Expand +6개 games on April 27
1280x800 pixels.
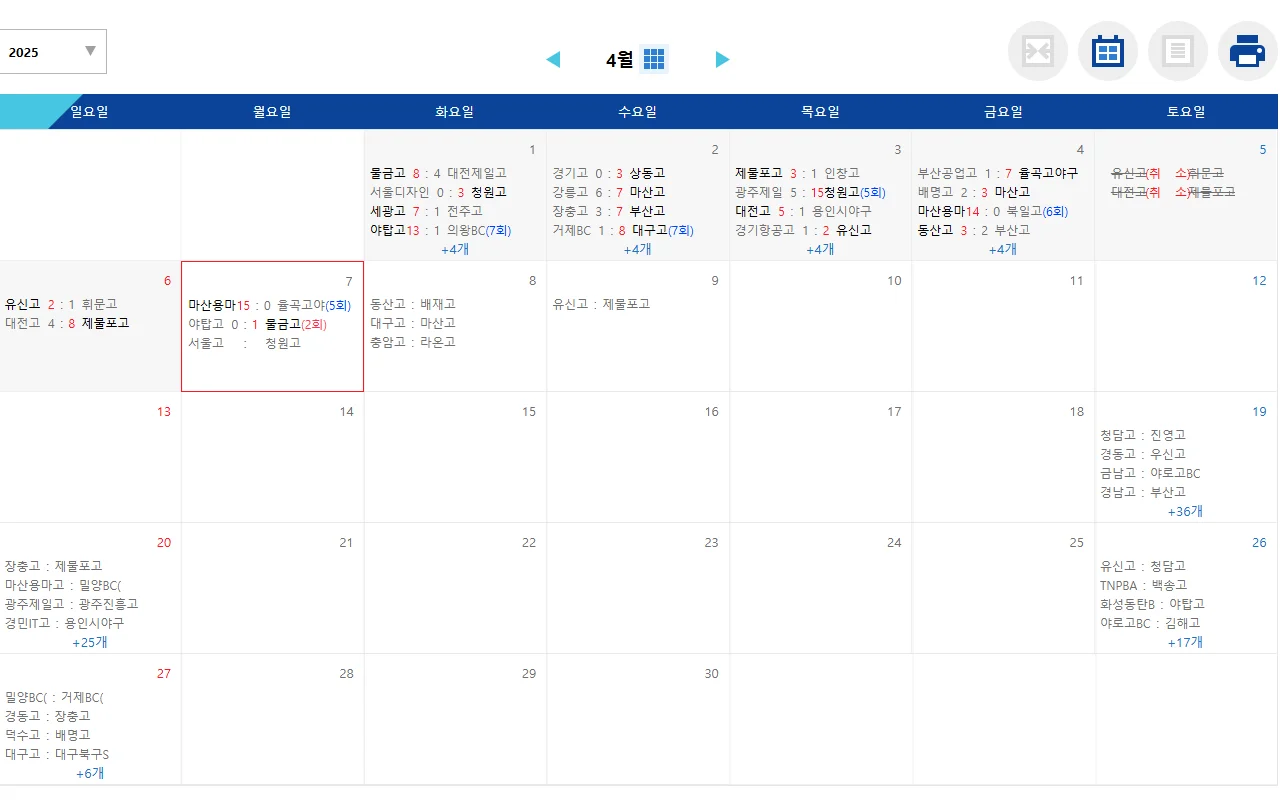click(90, 773)
